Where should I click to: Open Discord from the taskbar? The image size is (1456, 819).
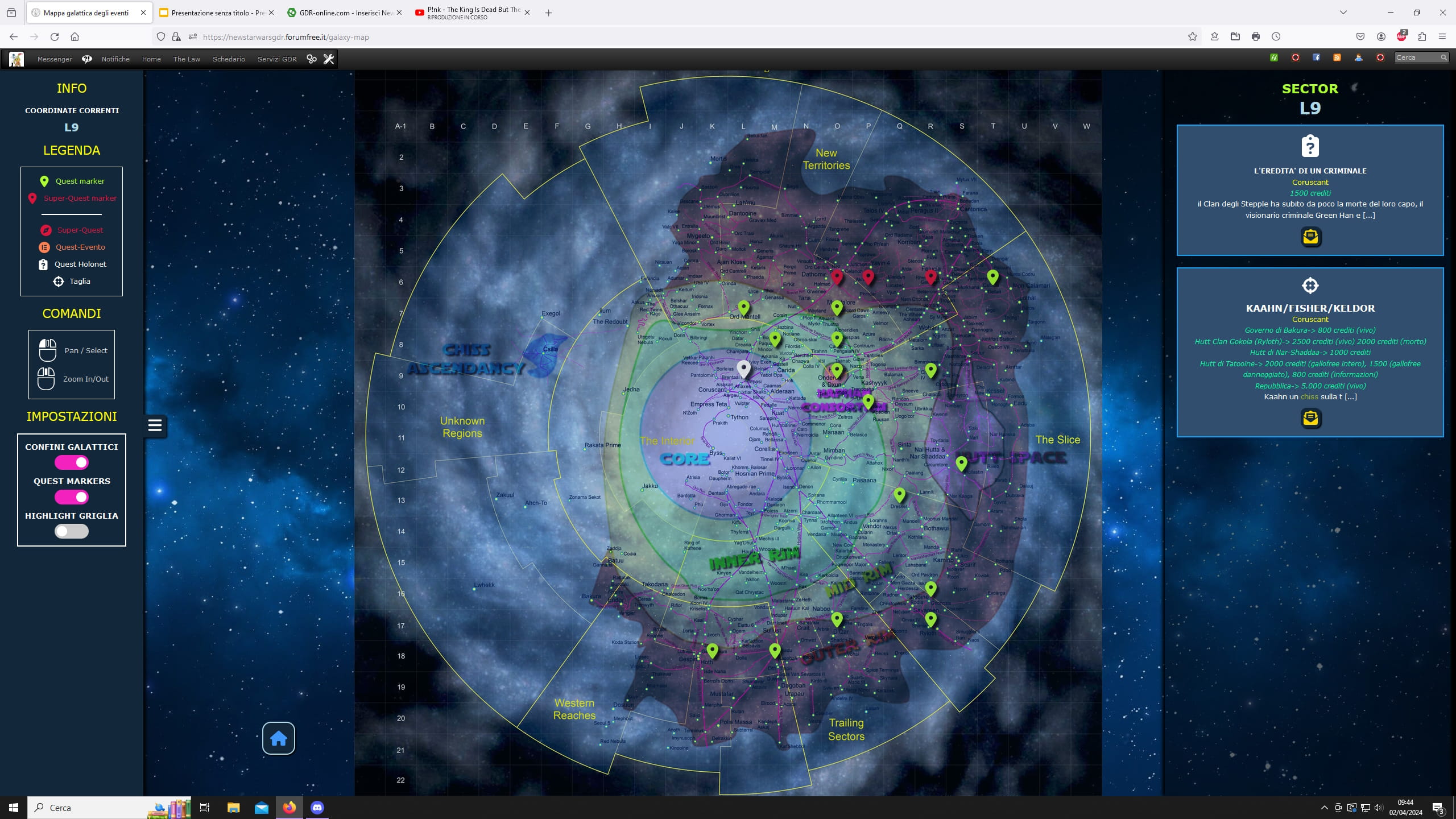[x=317, y=808]
